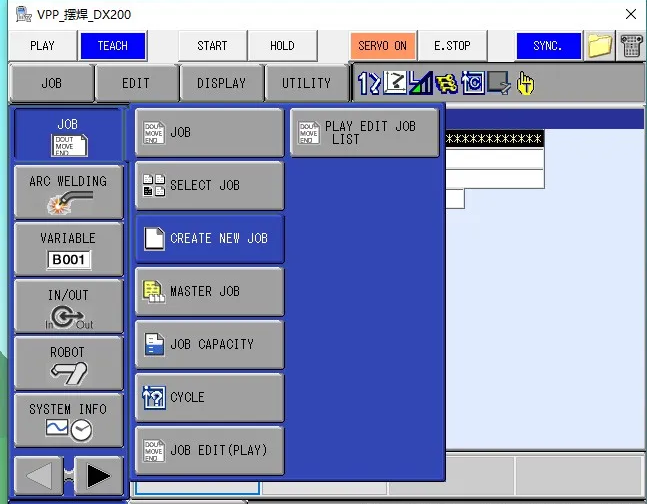Close the VPP DX200 window
Viewport: 647px width, 504px height.
631,14
